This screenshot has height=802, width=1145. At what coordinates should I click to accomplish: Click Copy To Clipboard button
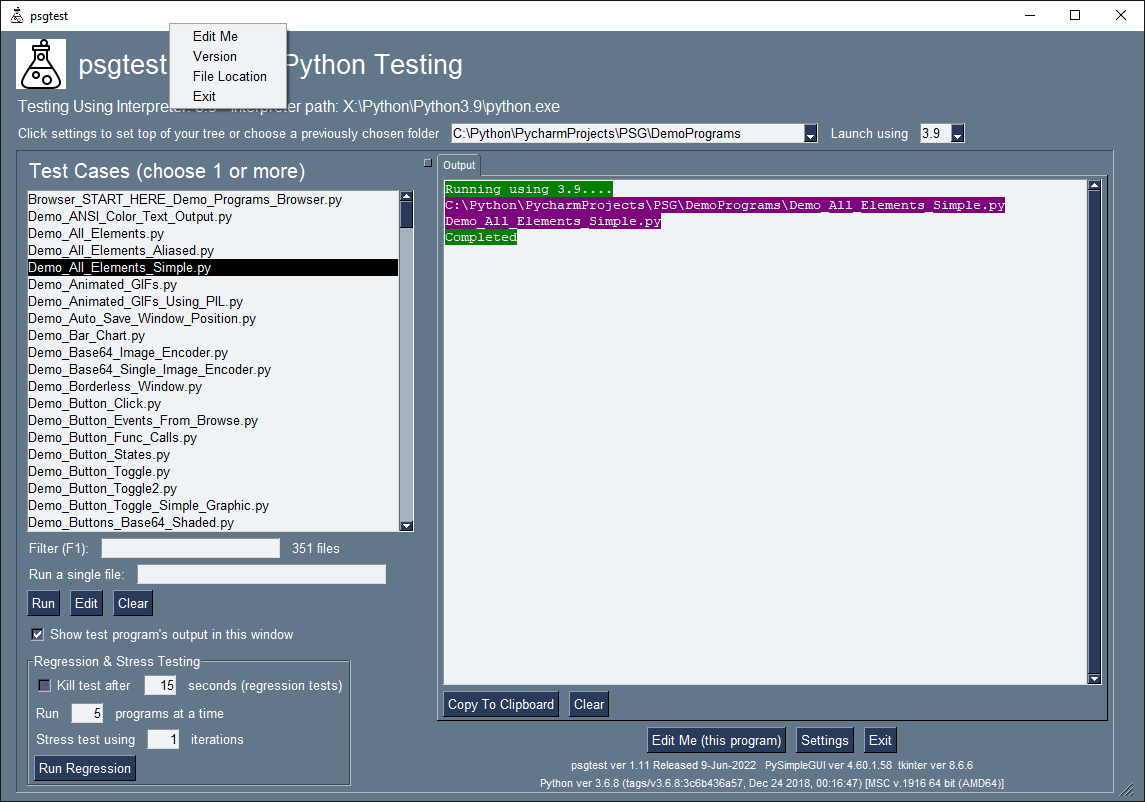click(x=500, y=705)
